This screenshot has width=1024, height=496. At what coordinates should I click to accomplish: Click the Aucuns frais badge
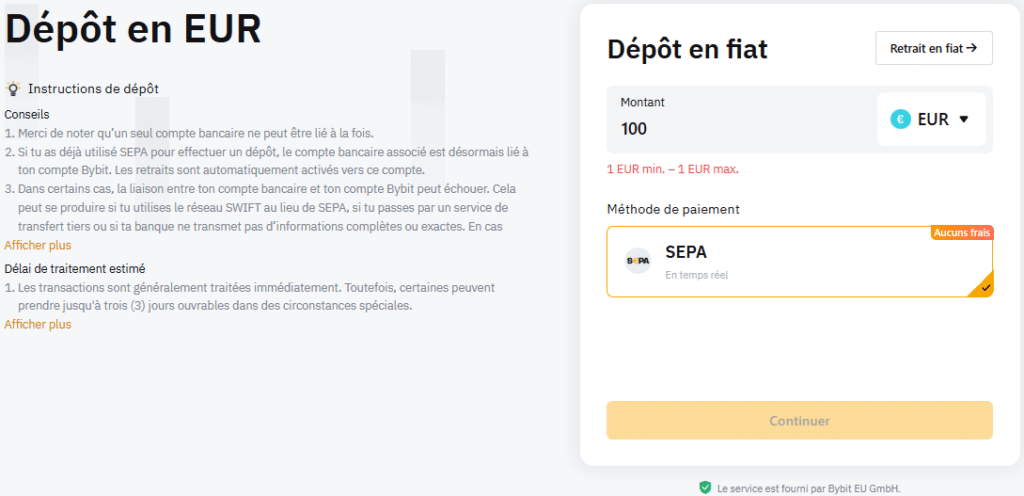961,233
